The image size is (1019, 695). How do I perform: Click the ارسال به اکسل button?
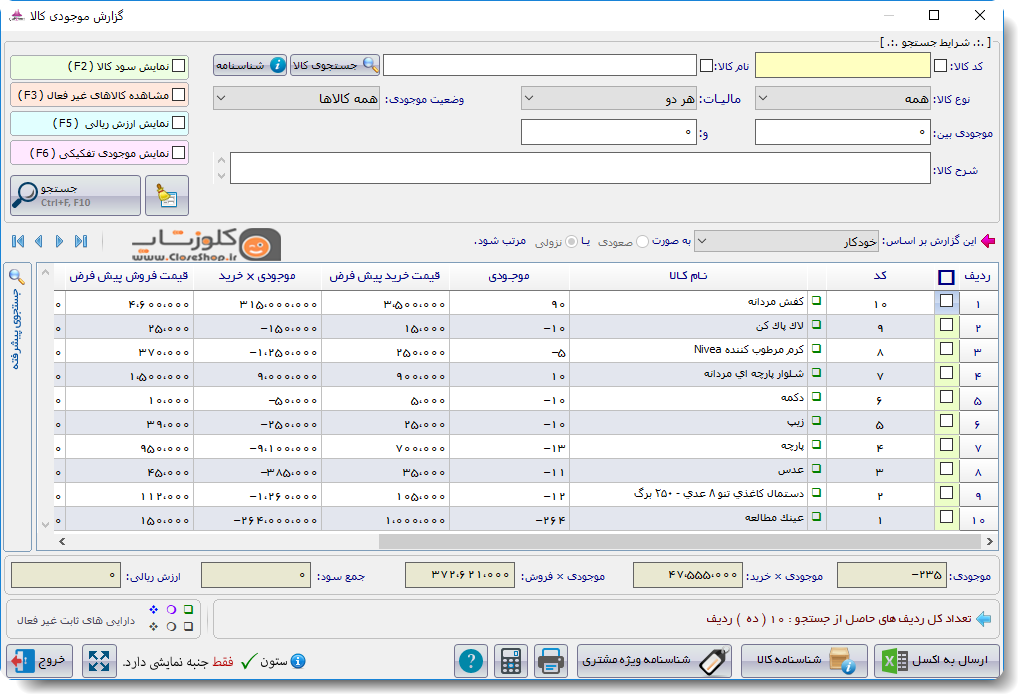click(x=936, y=661)
